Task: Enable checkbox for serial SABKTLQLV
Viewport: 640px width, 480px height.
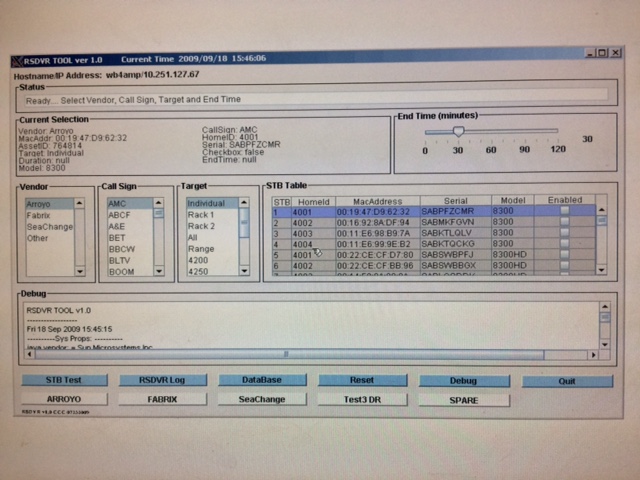Action: click(564, 232)
